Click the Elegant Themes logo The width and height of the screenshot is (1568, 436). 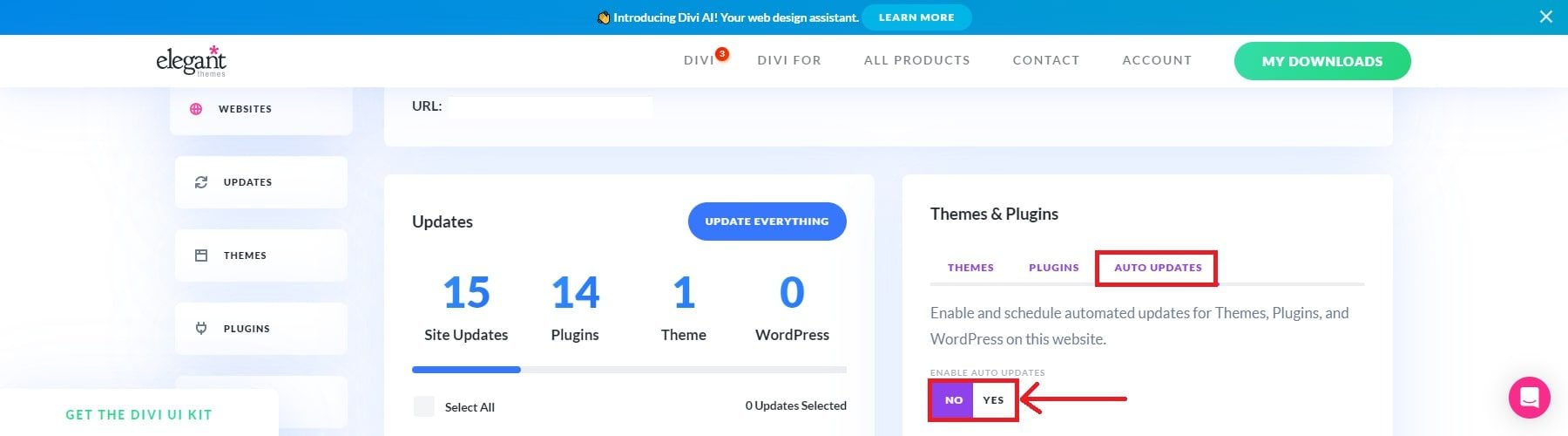click(191, 61)
